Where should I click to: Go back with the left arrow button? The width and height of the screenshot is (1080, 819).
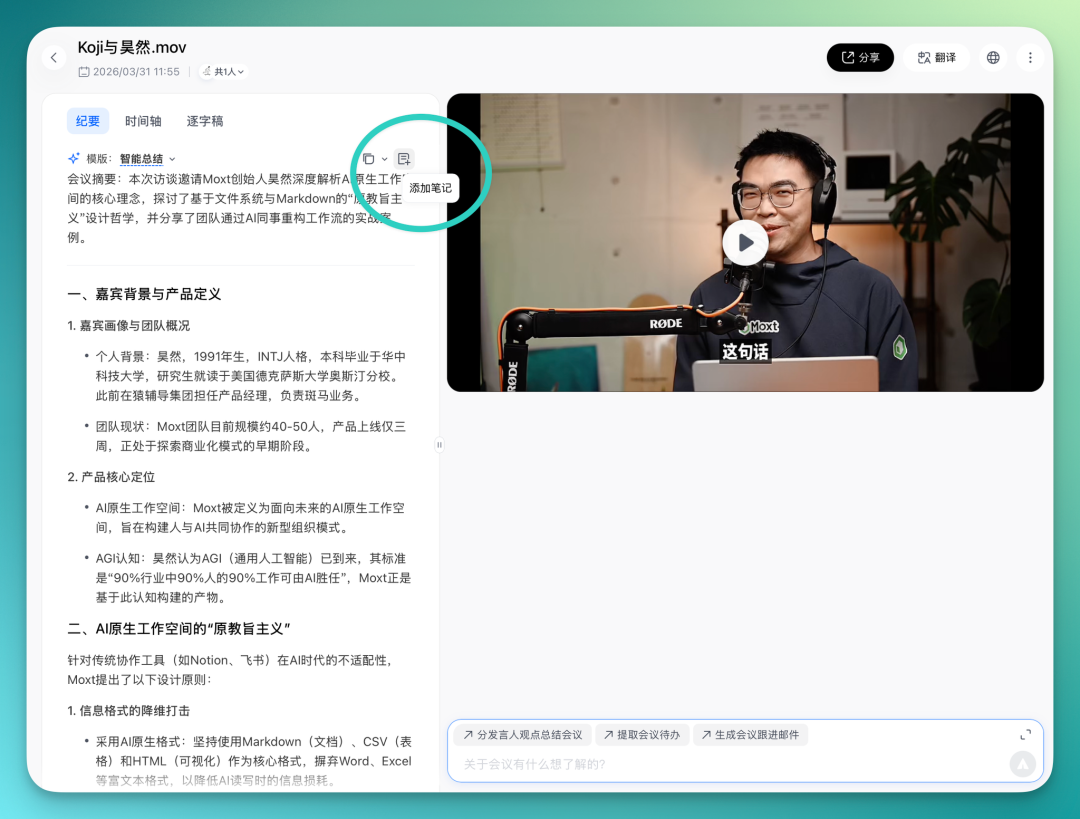tap(54, 58)
